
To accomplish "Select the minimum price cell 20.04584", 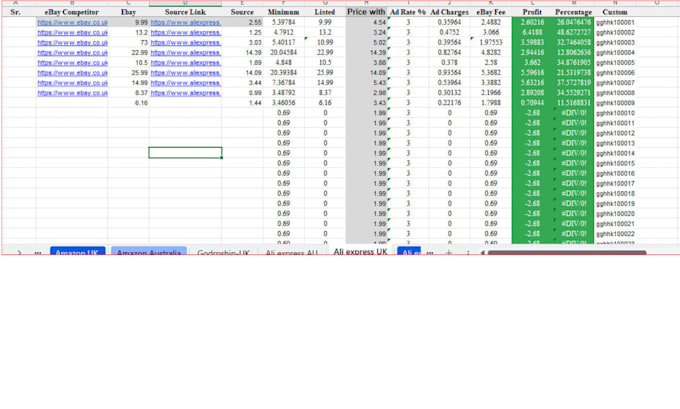I will pyautogui.click(x=284, y=52).
